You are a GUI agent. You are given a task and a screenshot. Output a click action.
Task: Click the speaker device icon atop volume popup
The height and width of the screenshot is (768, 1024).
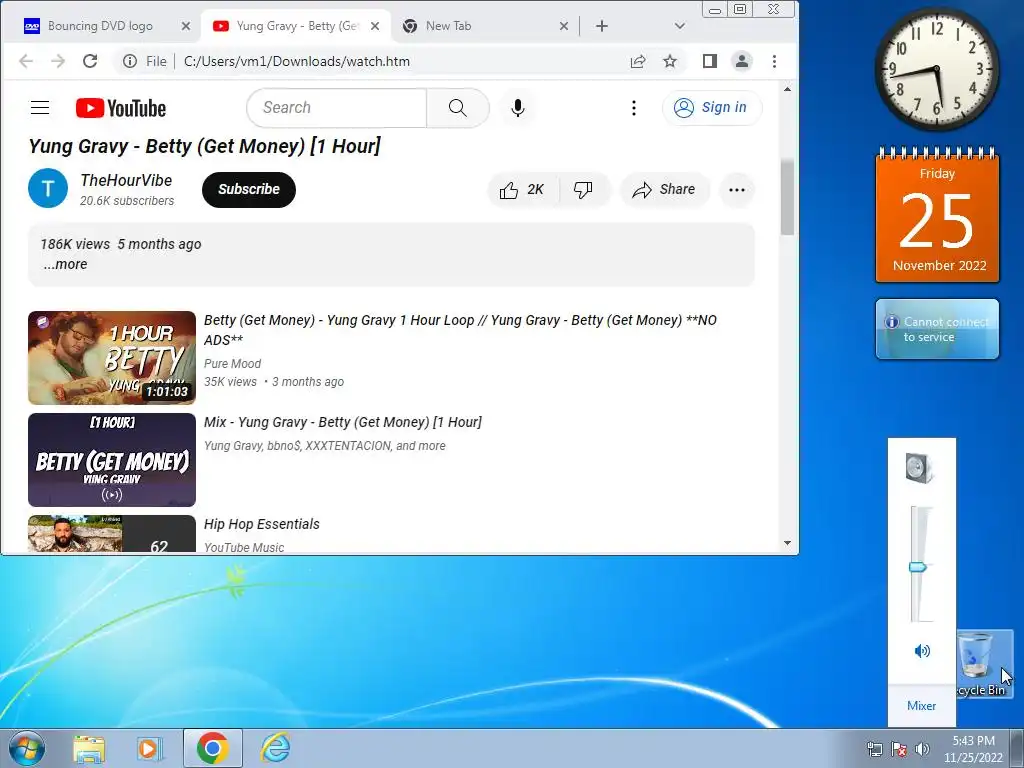coord(920,468)
